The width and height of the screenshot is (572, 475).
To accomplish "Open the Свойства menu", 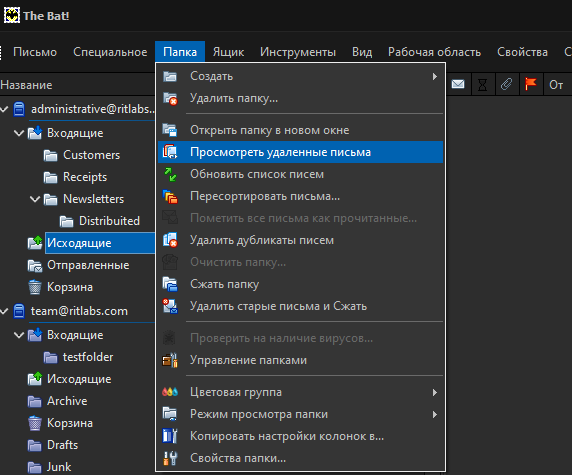I will 522,52.
